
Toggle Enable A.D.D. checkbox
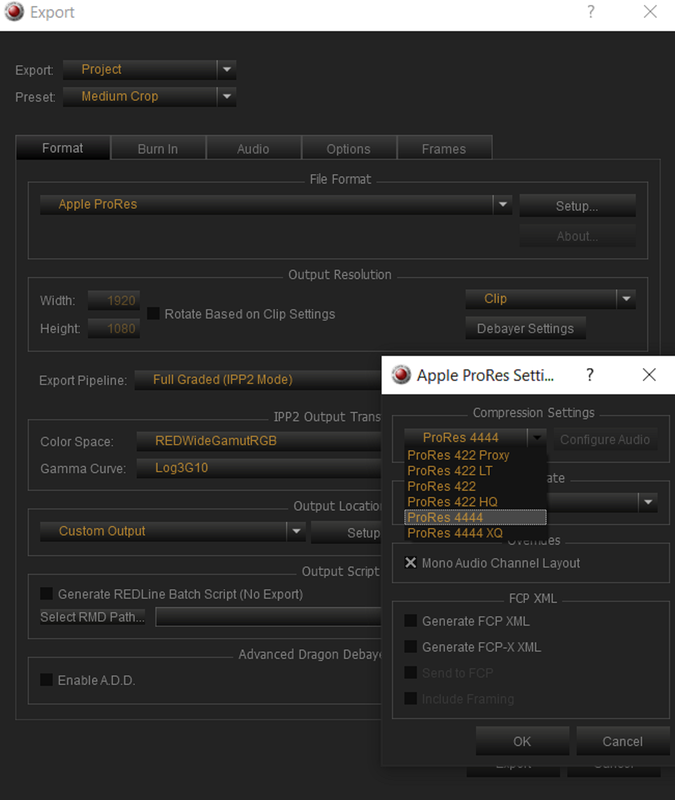46,680
